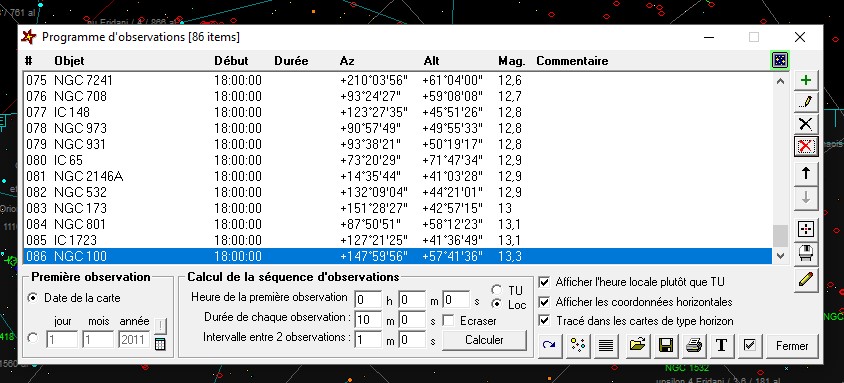
Task: Select row 075 NGC 7241
Action: pos(398,81)
